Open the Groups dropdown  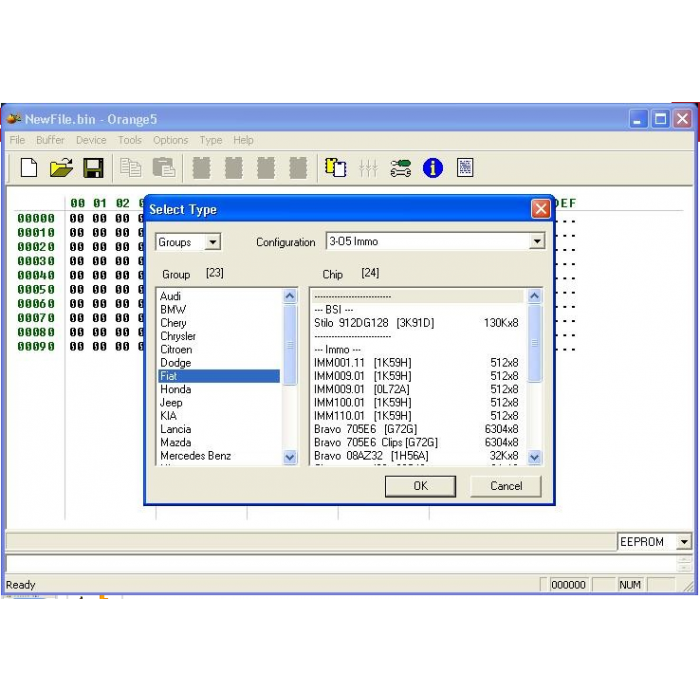pos(212,242)
